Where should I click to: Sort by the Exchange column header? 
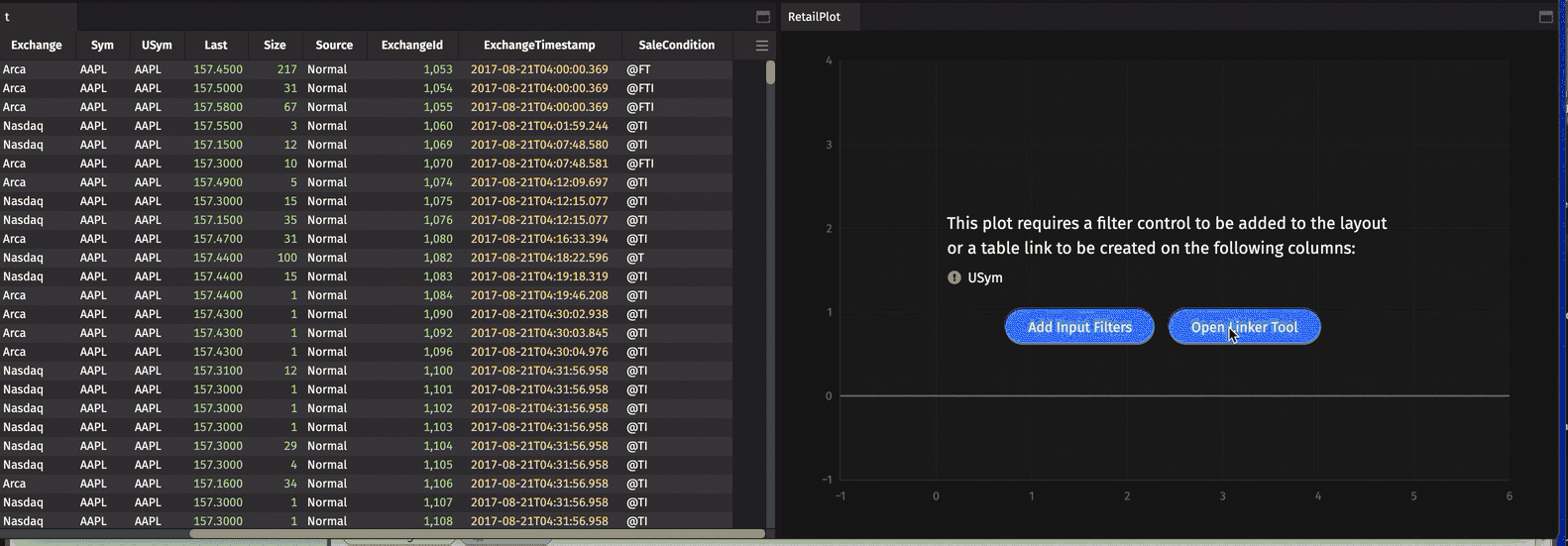coord(37,46)
